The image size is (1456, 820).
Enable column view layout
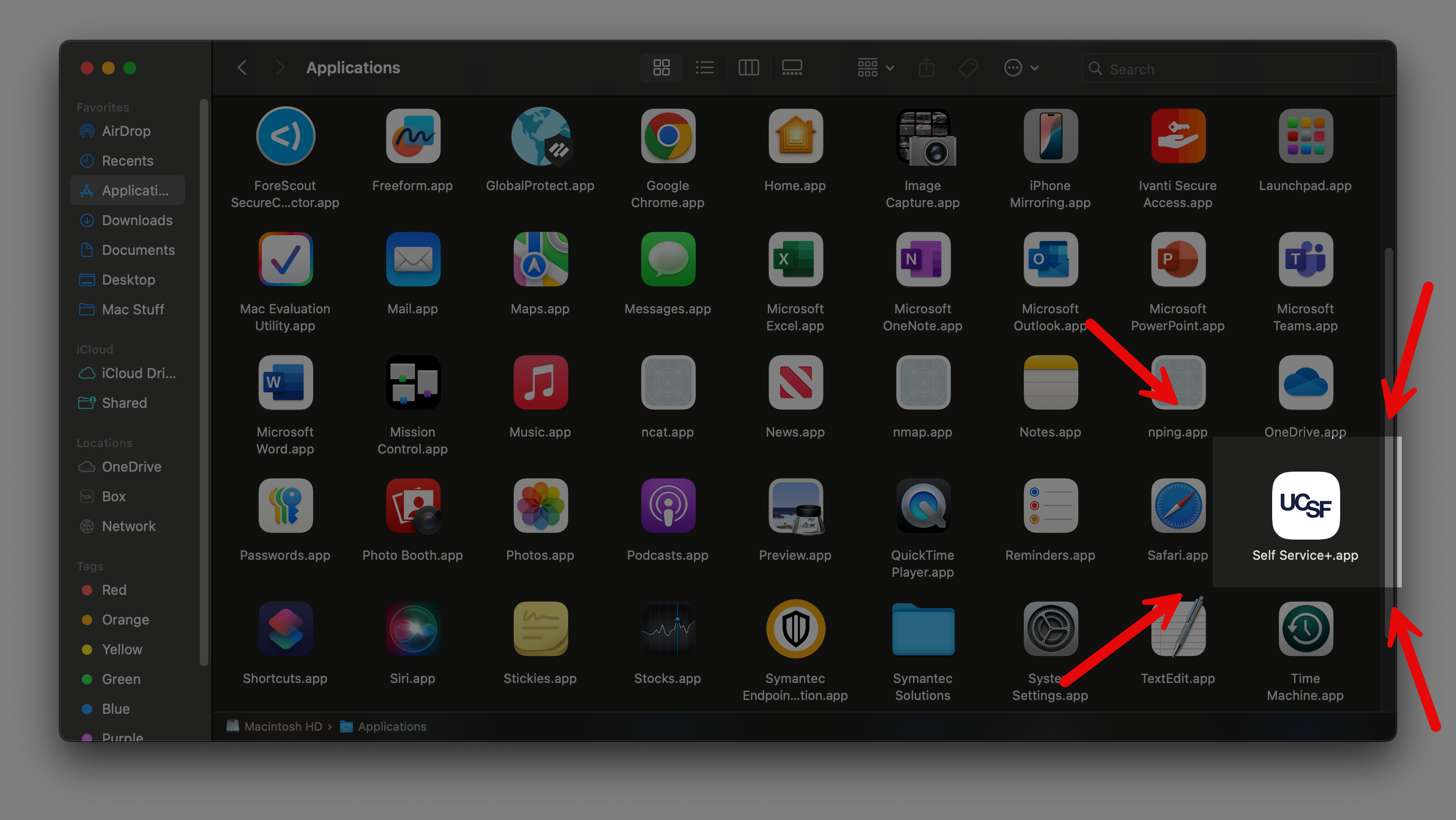click(748, 67)
